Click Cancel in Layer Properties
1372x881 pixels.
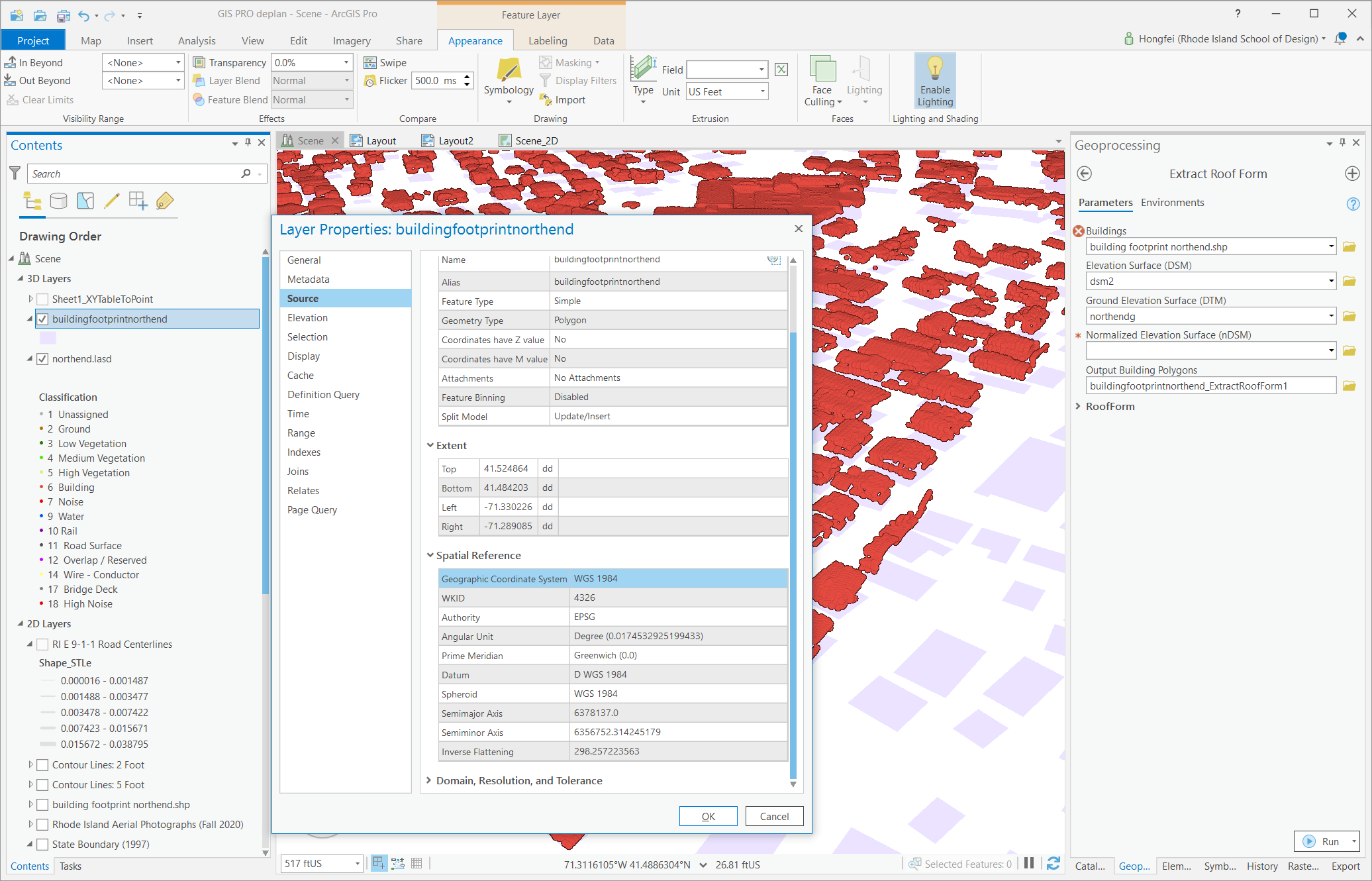click(x=774, y=816)
